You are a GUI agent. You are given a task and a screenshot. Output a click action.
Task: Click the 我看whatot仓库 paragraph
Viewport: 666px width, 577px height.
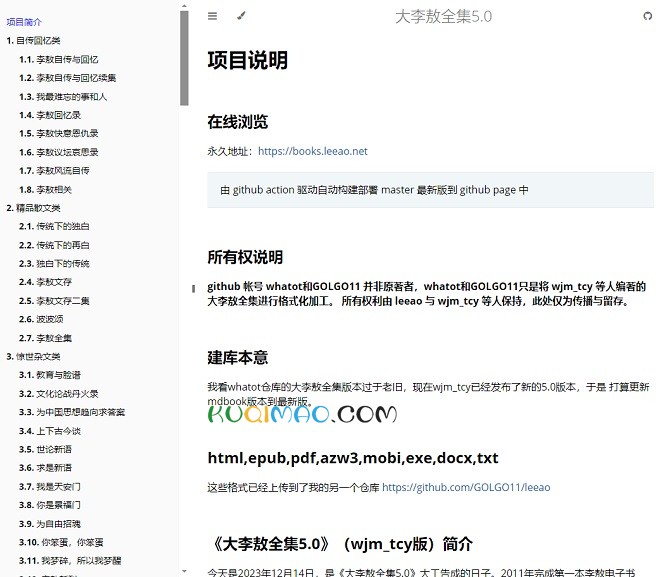coord(428,394)
